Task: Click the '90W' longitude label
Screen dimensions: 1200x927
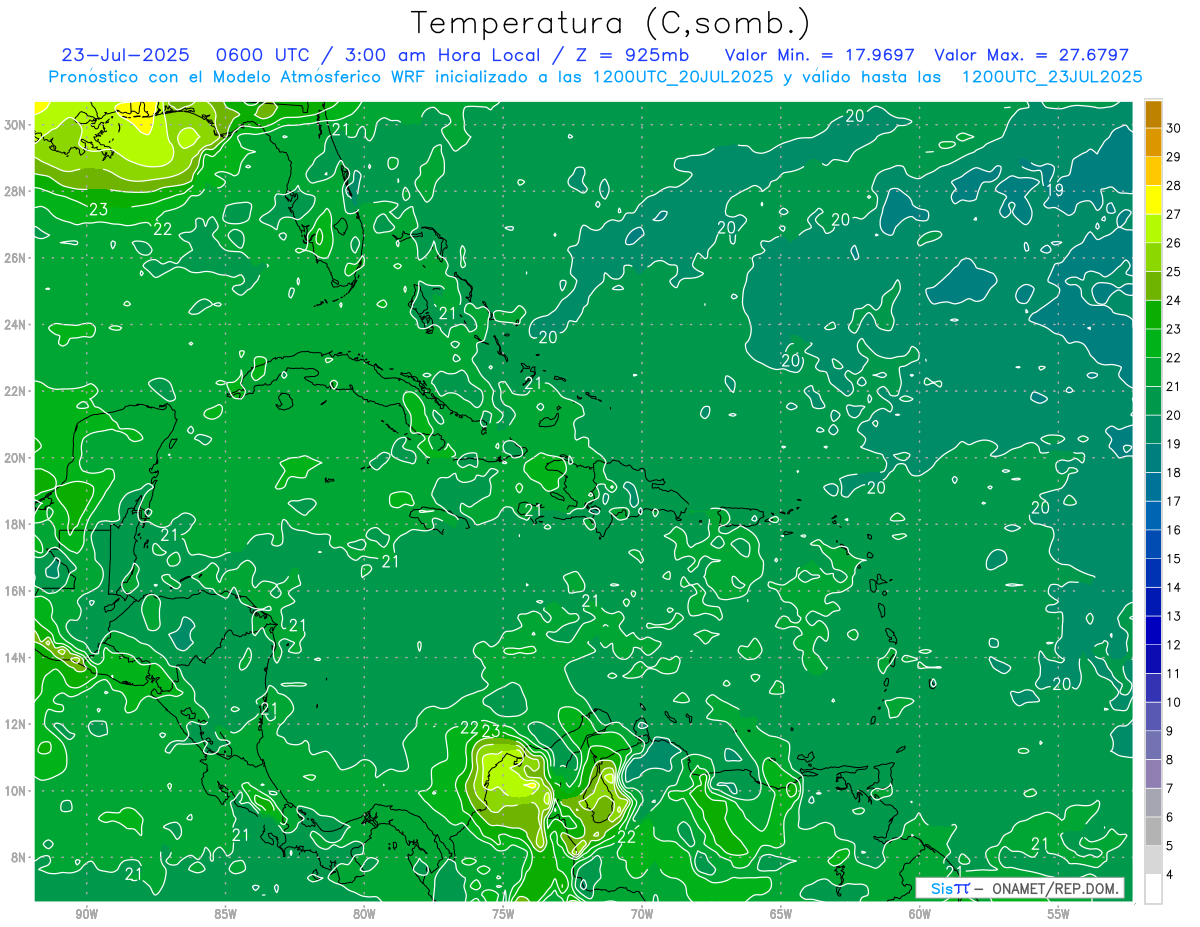Action: coord(87,914)
